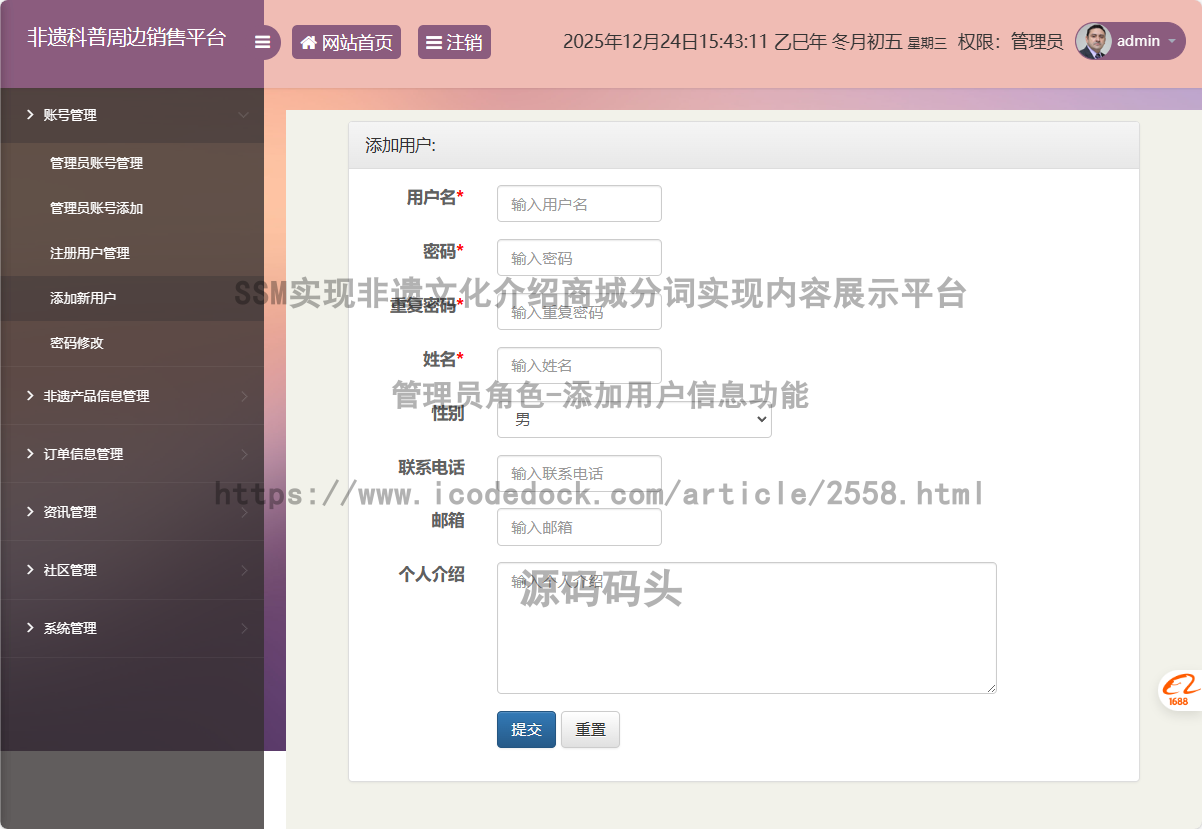Viewport: 1202px width, 829px height.
Task: Click the home icon on 网站首页 button
Action: tap(309, 41)
